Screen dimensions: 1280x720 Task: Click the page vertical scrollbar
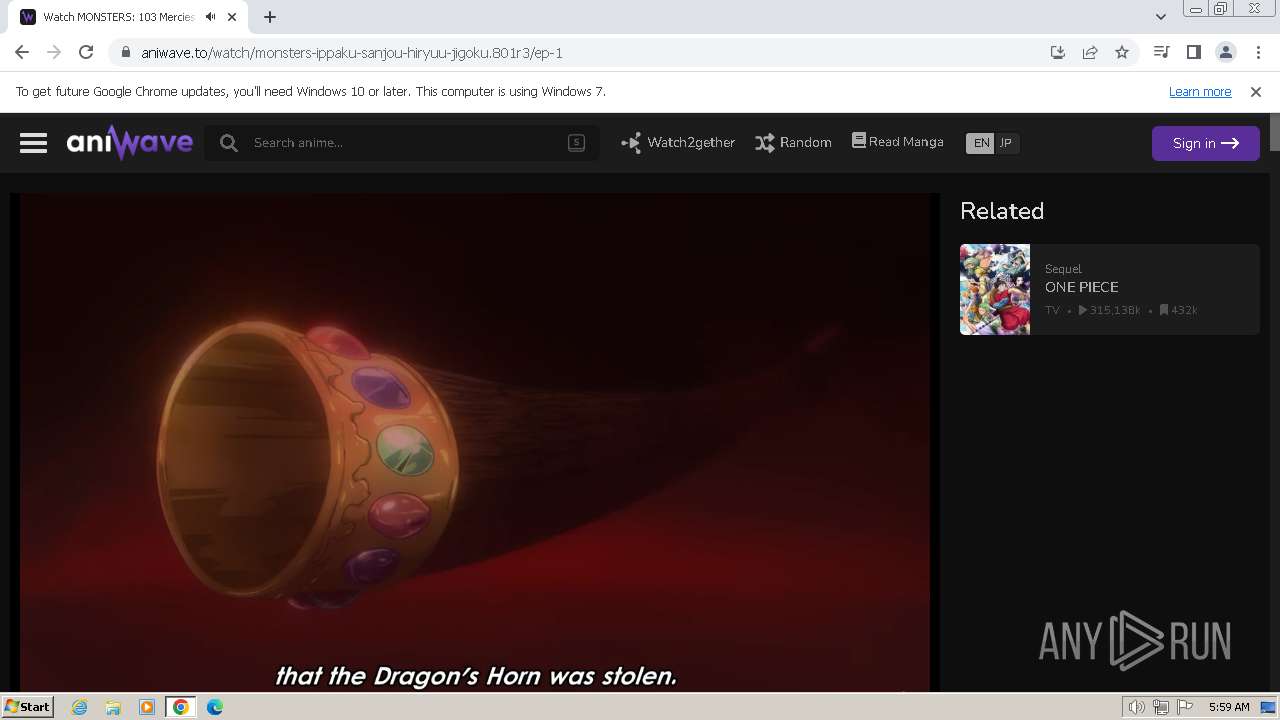coord(1274,132)
